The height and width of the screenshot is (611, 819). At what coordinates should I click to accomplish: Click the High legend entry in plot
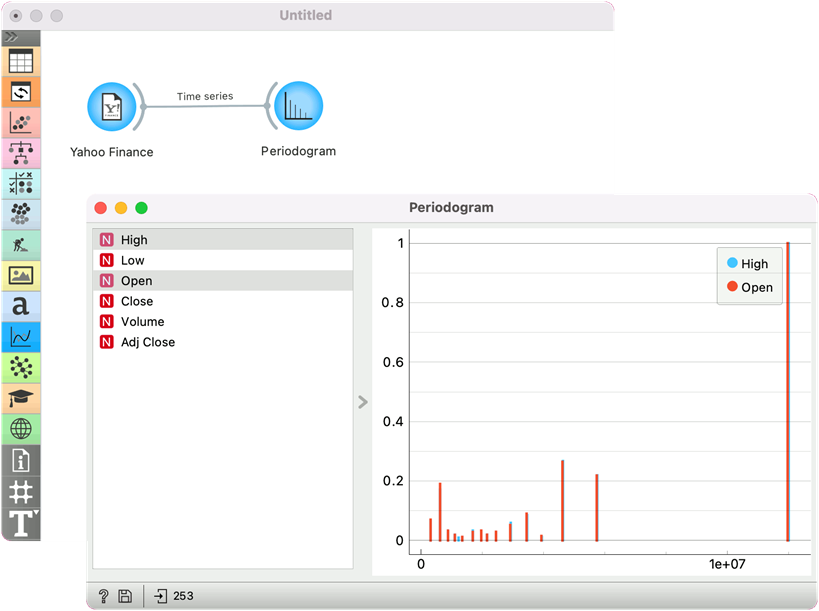(747, 264)
